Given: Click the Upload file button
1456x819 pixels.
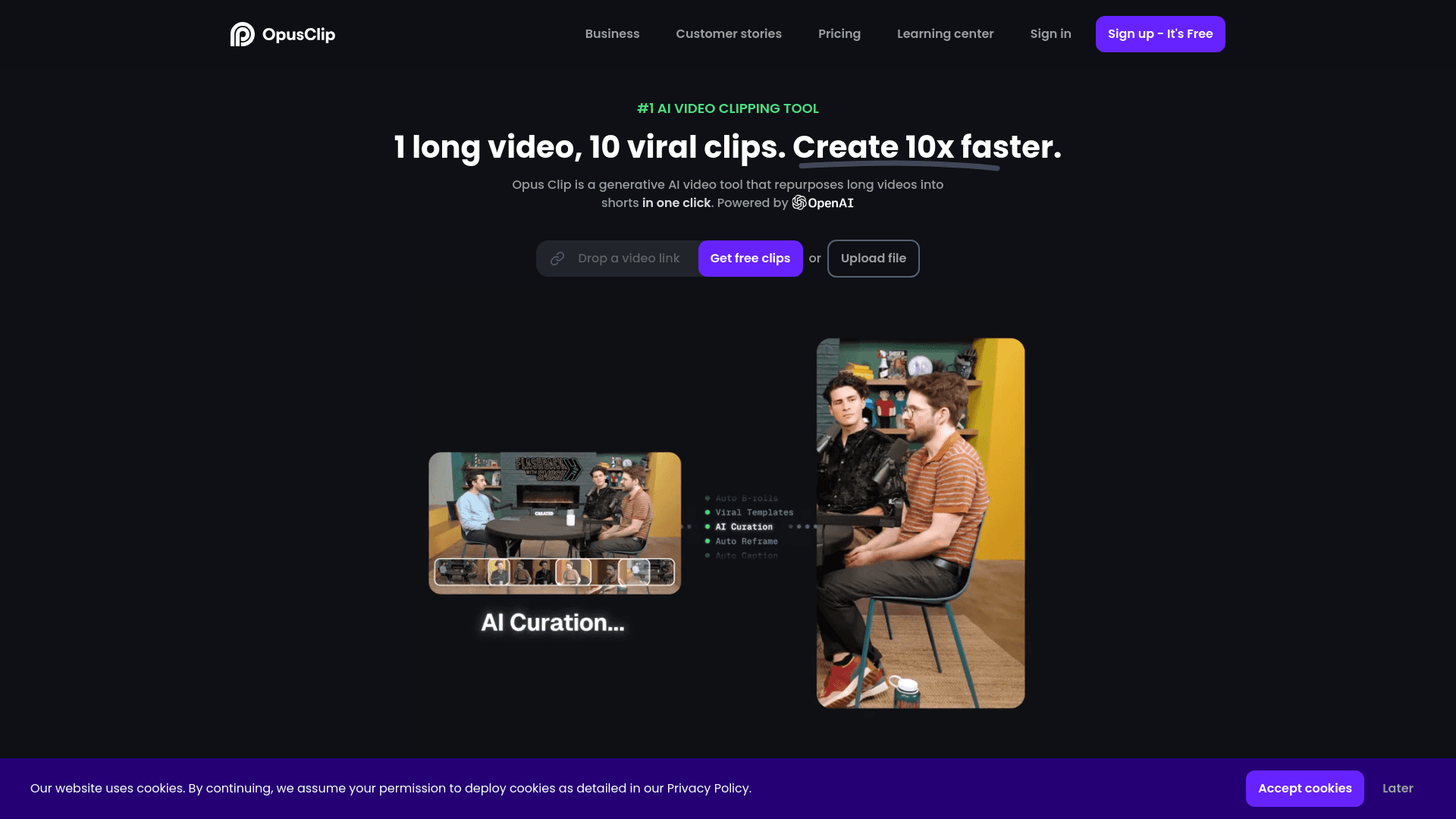Looking at the screenshot, I should (x=873, y=258).
